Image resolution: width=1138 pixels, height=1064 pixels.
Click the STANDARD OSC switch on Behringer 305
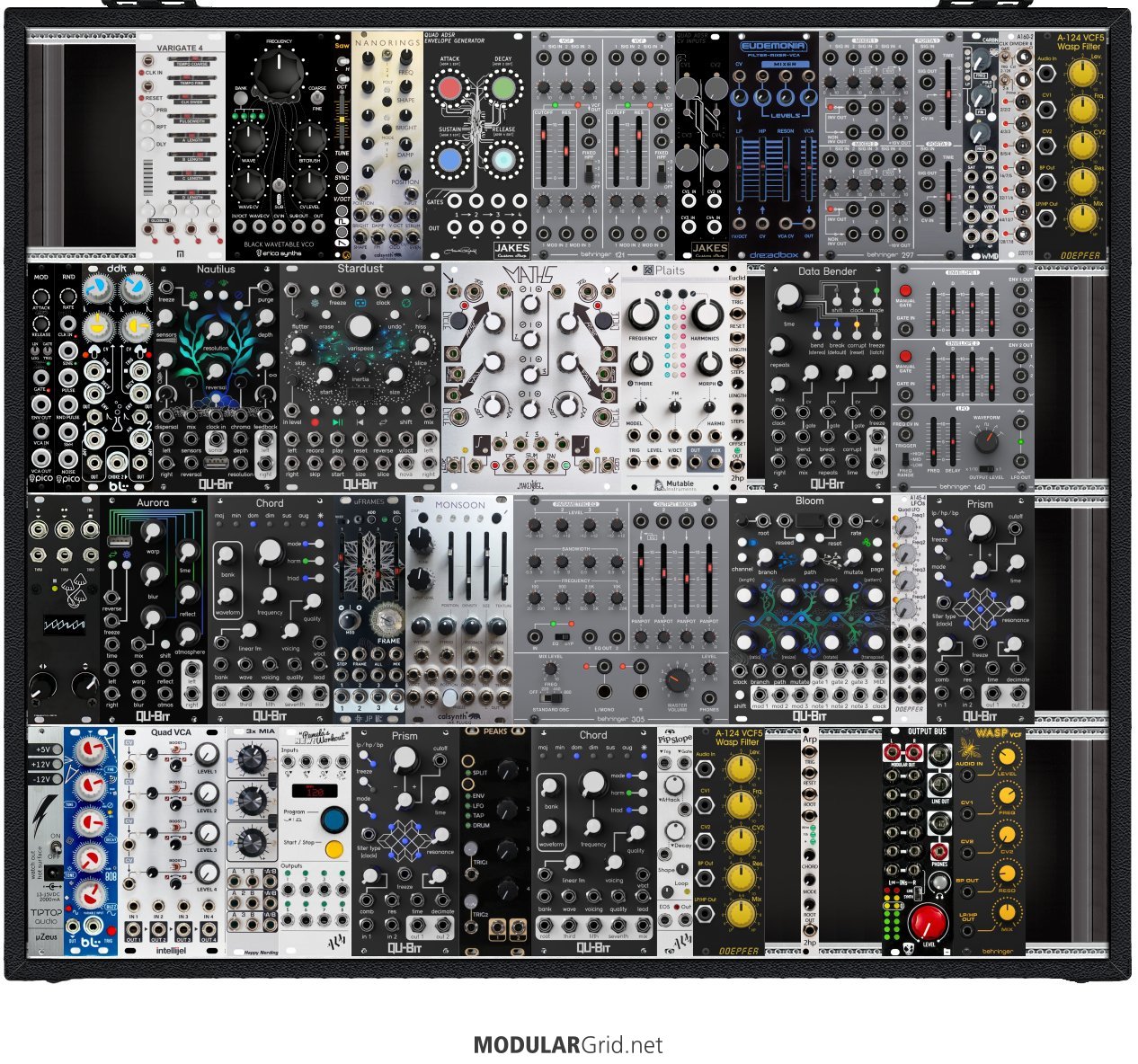point(552,696)
